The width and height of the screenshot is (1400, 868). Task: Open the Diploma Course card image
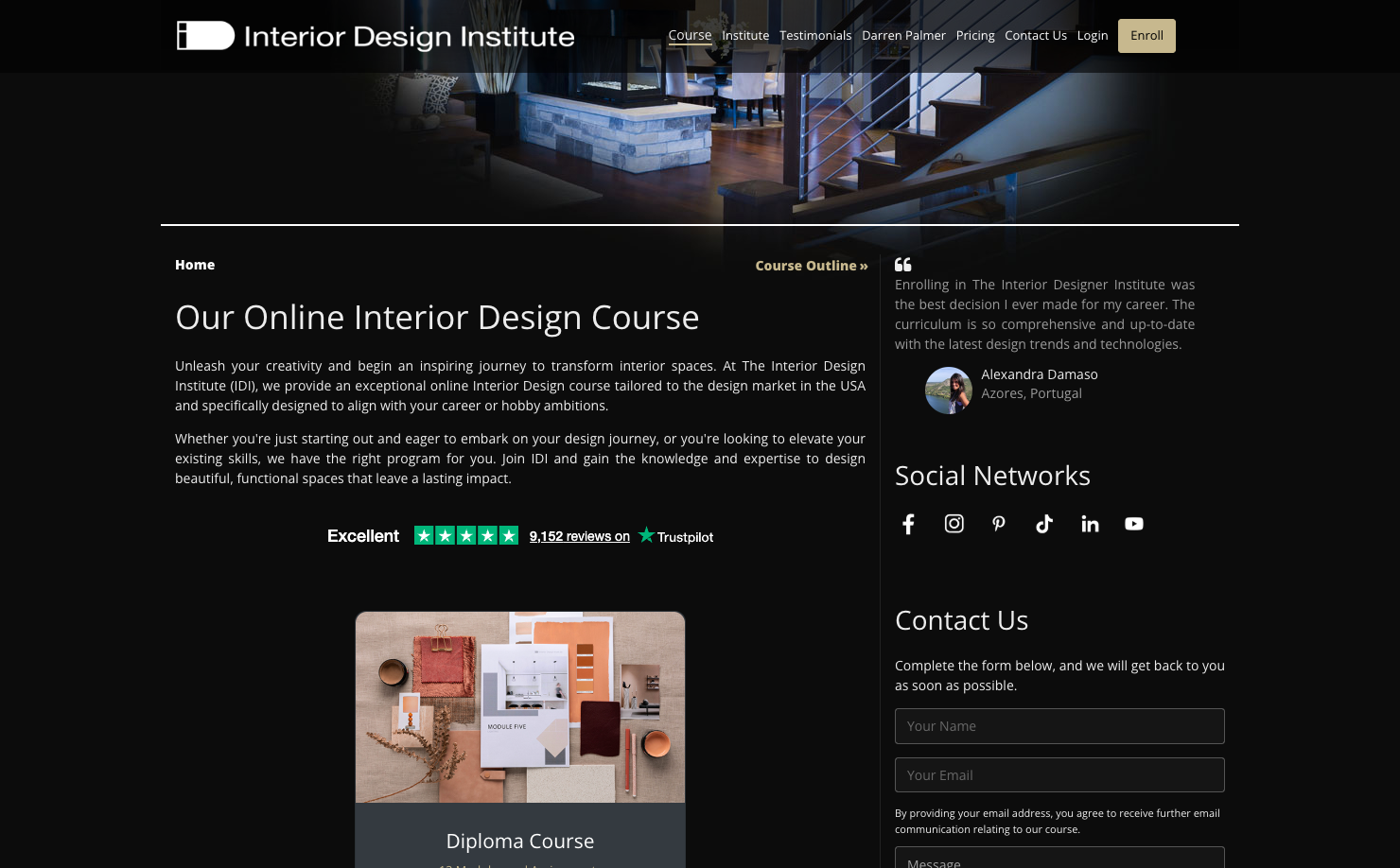(x=520, y=707)
